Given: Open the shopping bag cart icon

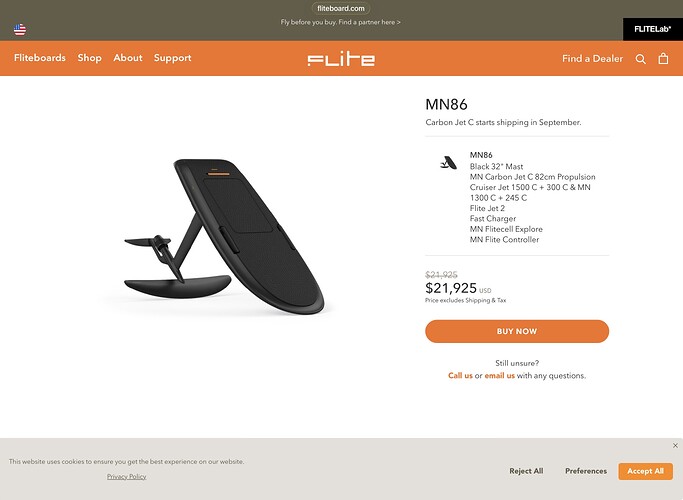Looking at the screenshot, I should coord(663,58).
